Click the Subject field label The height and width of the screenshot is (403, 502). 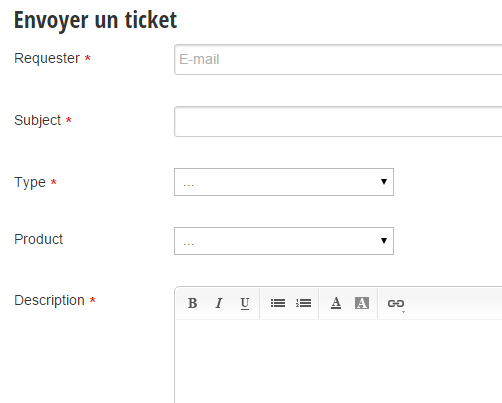click(37, 120)
